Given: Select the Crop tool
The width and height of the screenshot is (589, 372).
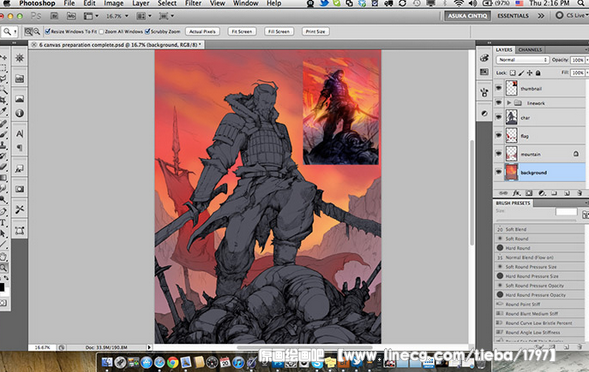Looking at the screenshot, I should point(3,100).
